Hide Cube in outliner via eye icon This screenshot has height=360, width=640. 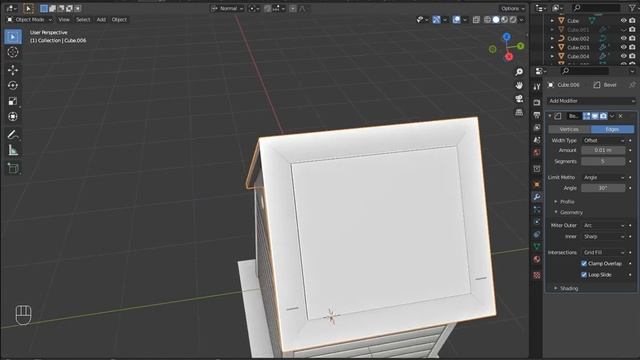point(623,20)
